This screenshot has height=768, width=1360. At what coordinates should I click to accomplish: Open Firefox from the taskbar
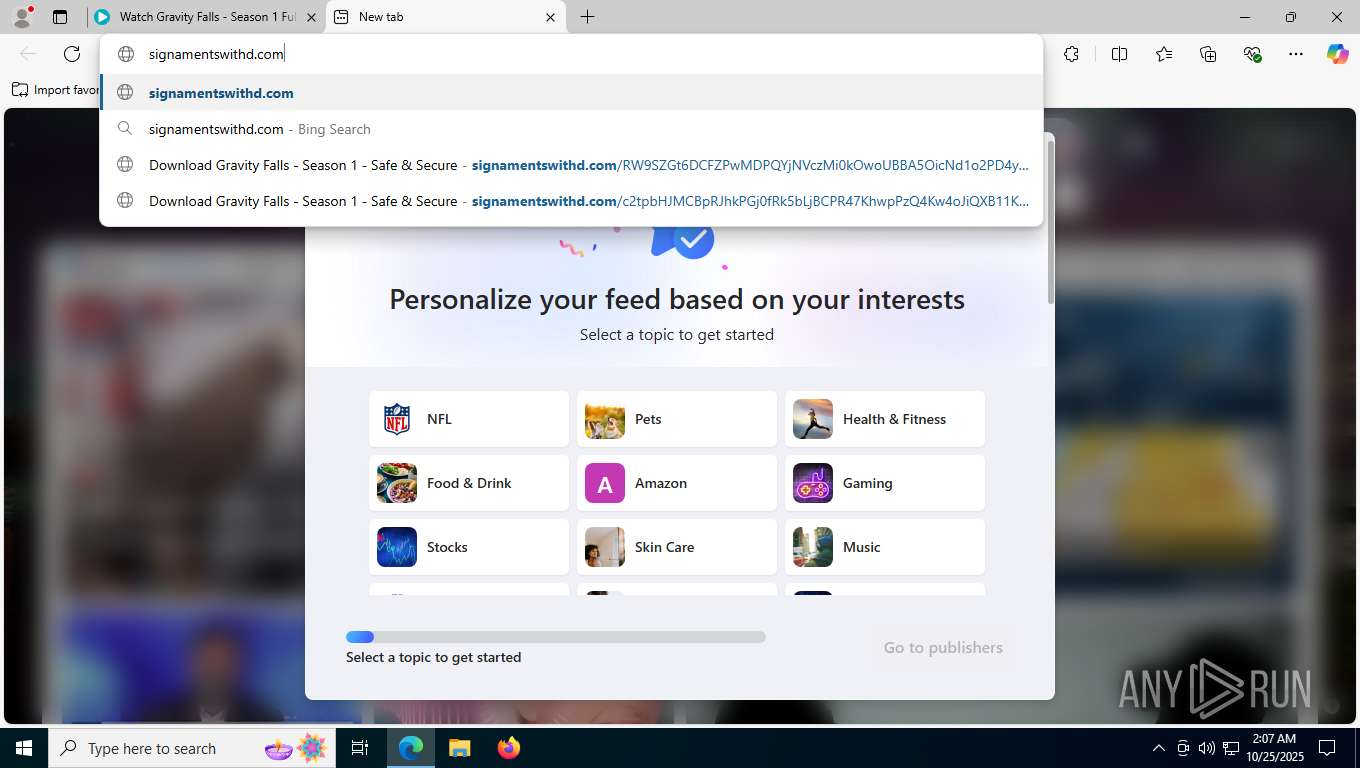coord(509,748)
